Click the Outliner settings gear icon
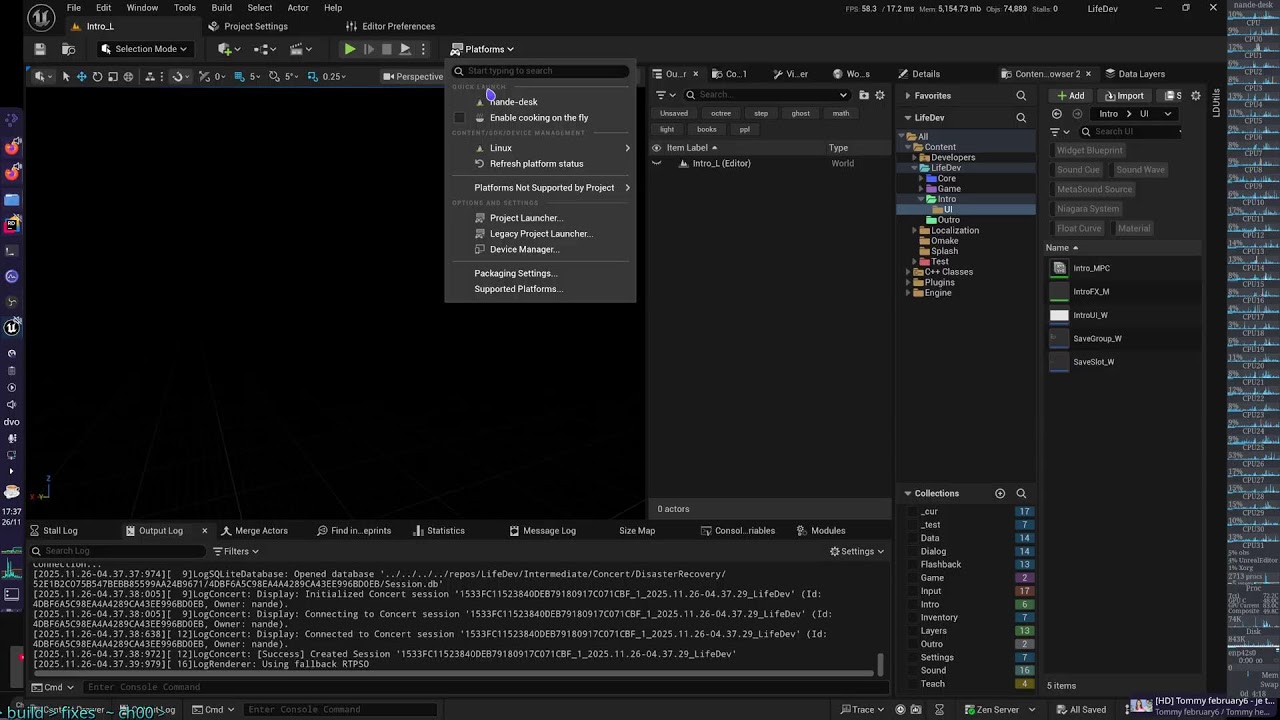The height and width of the screenshot is (720, 1280). (880, 95)
